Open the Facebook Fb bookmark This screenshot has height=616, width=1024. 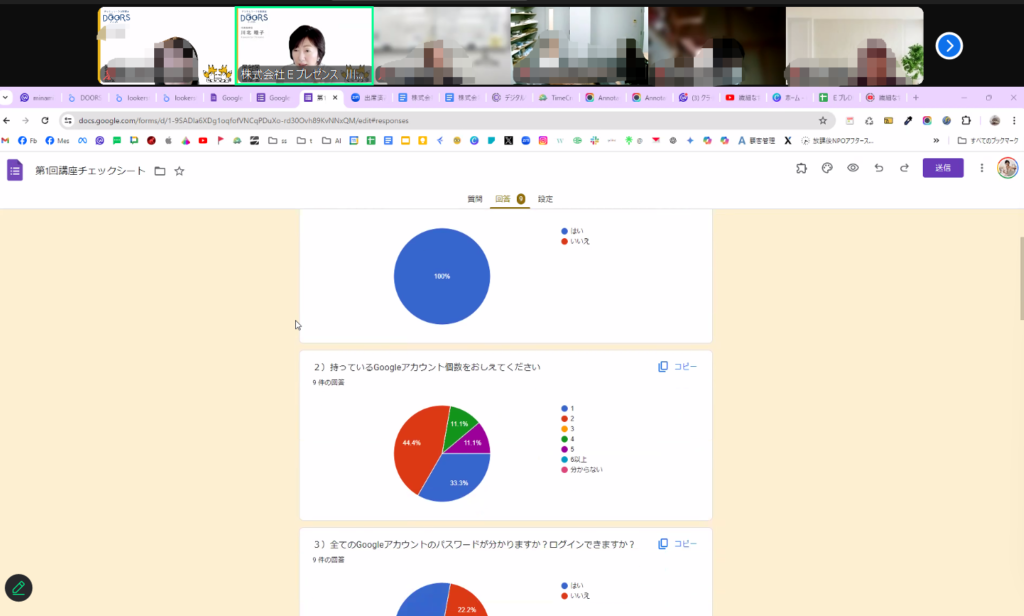27,140
